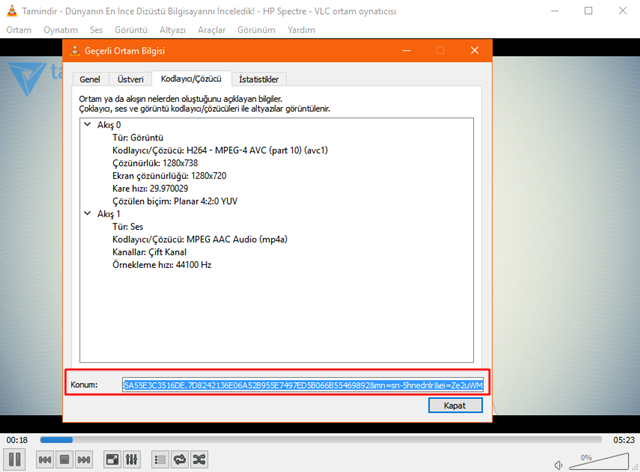This screenshot has height=472, width=640.
Task: Select the Kodlayıcı/Çözücü tab
Action: [x=191, y=78]
